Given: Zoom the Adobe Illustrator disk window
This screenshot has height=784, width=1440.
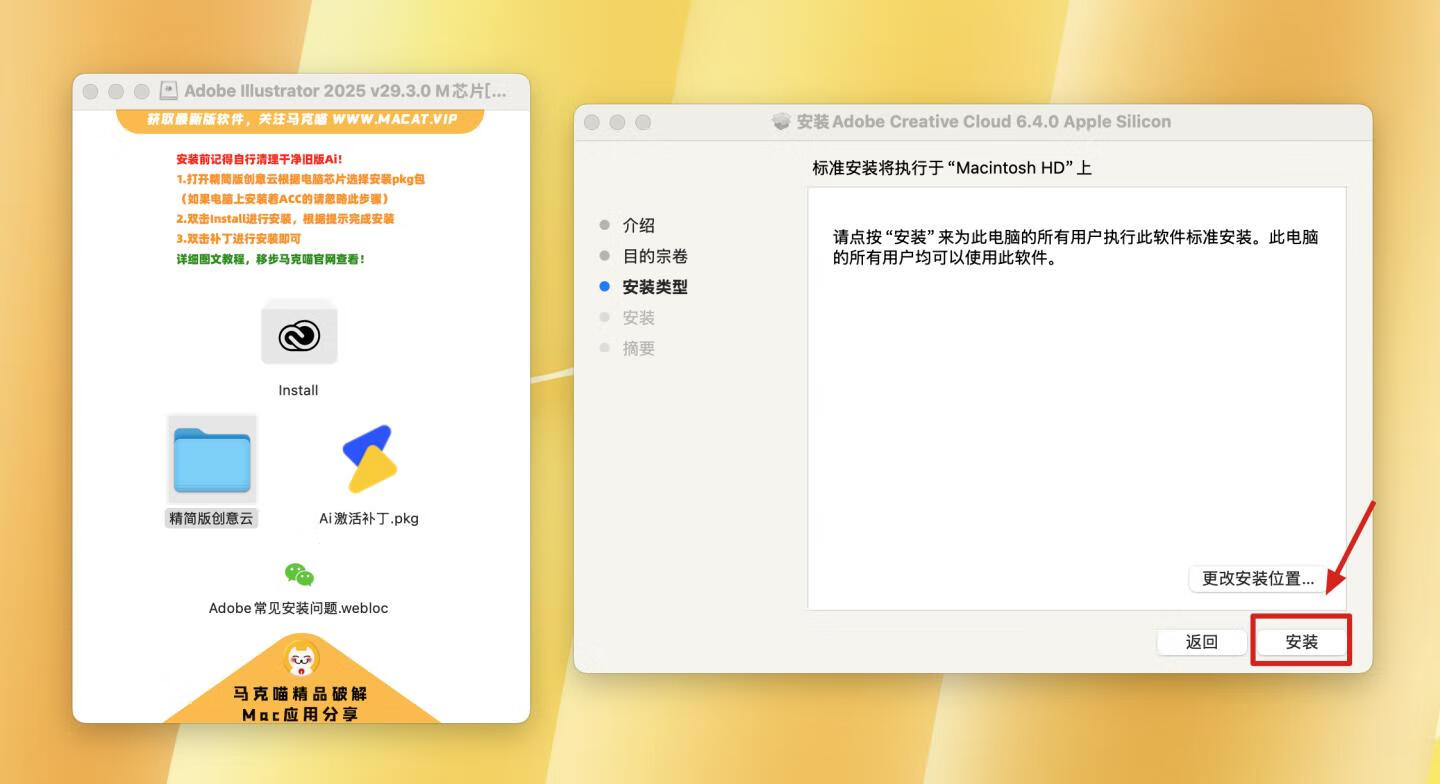Looking at the screenshot, I should tap(141, 91).
